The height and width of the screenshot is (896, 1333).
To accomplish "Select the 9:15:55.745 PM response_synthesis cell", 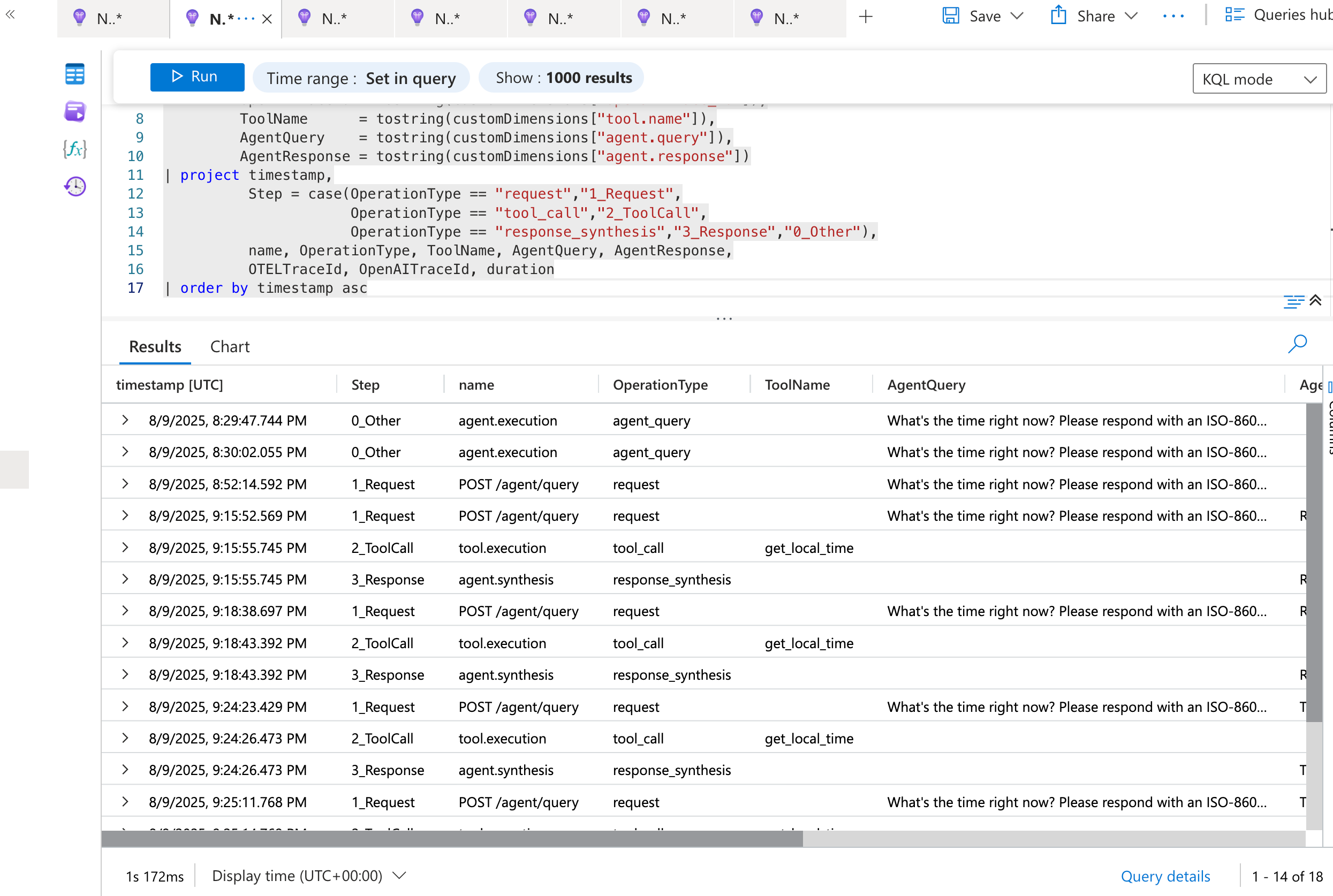I will click(x=671, y=580).
